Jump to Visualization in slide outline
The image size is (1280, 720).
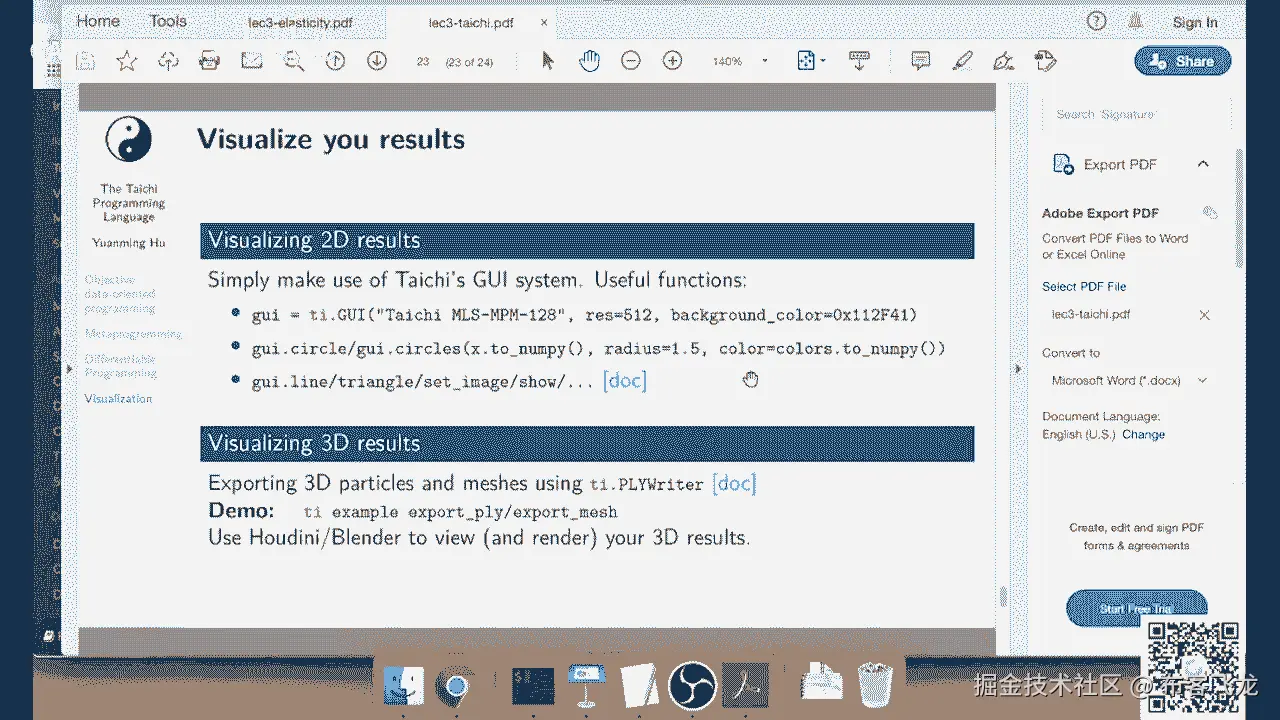(118, 398)
